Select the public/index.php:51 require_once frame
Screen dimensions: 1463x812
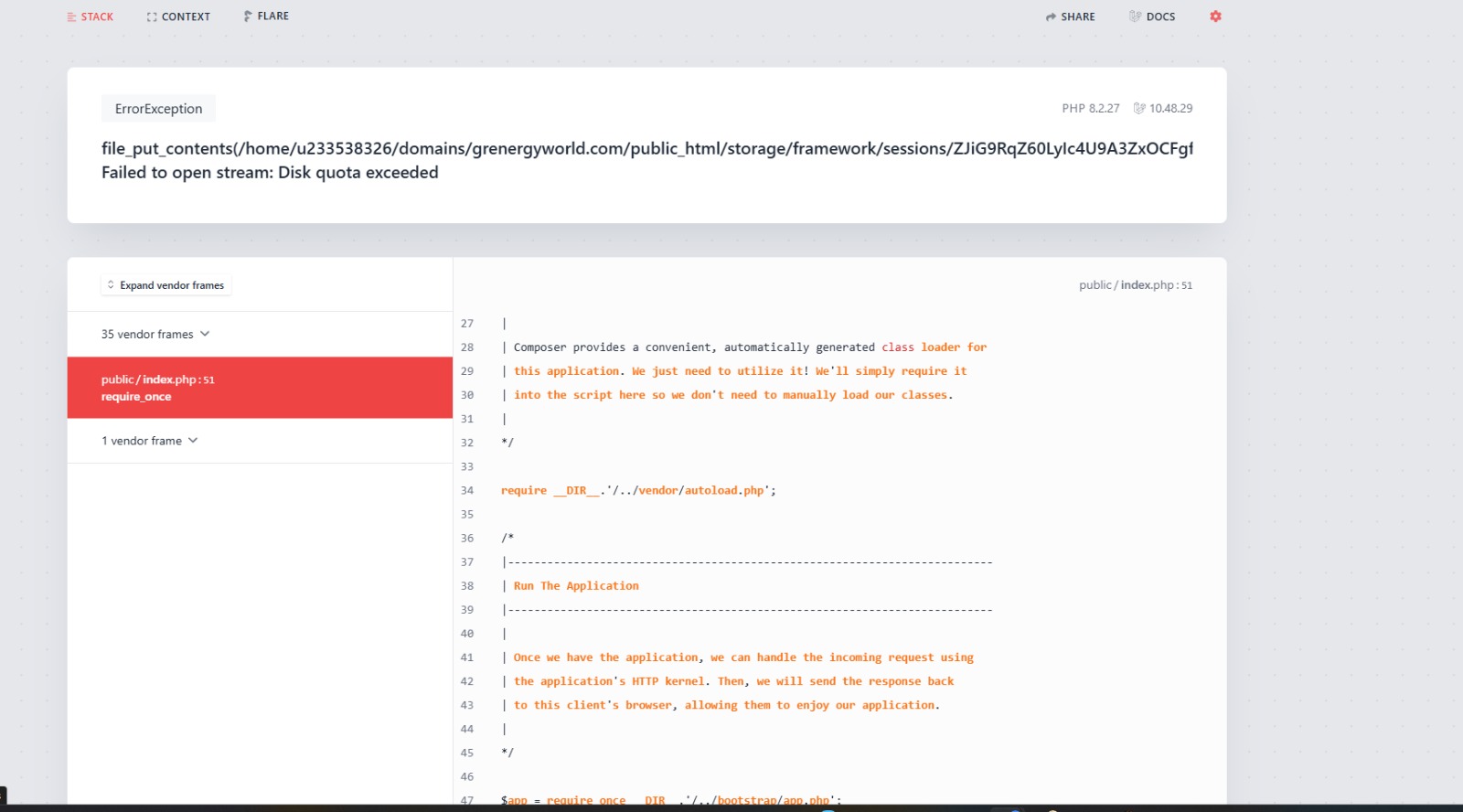(x=260, y=388)
